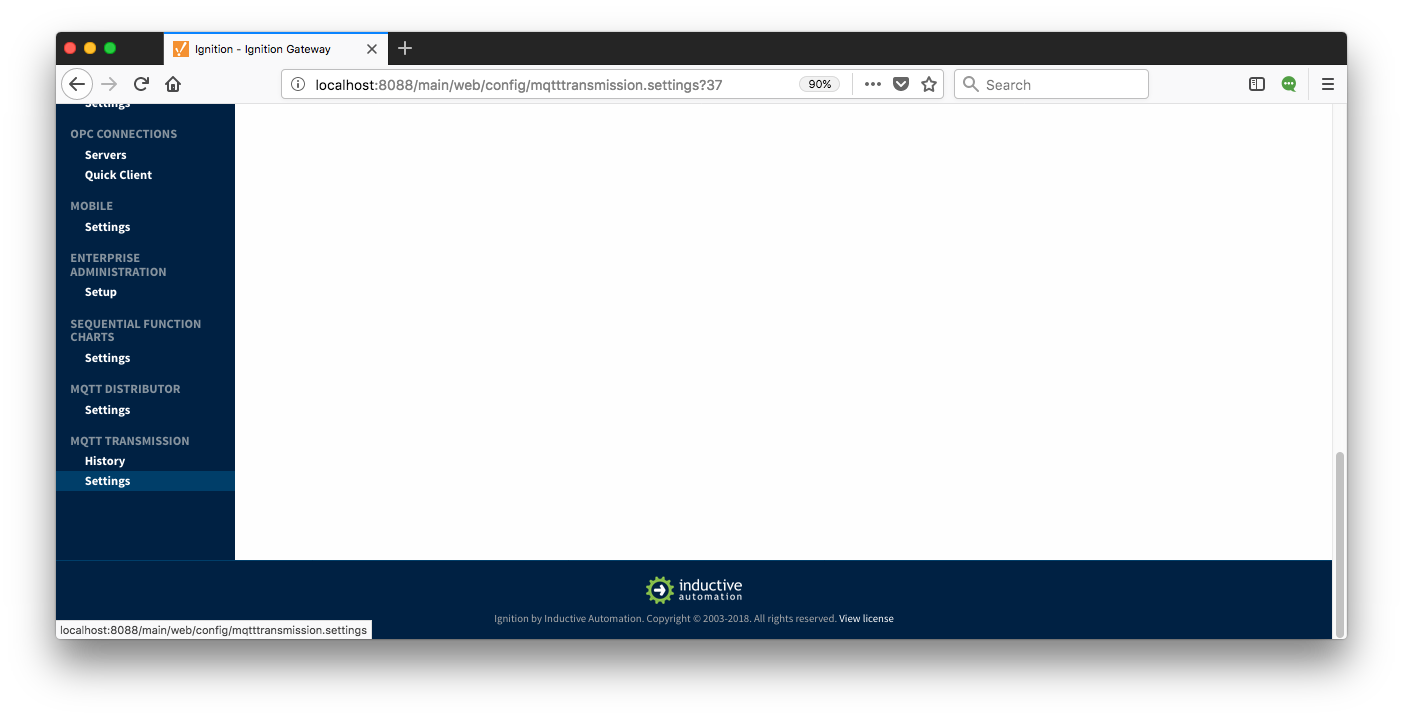Open the browser home page
The width and height of the screenshot is (1403, 719).
(173, 84)
